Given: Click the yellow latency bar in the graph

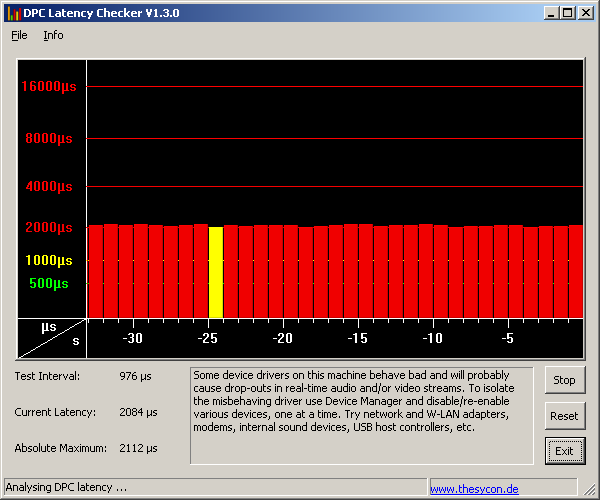Looking at the screenshot, I should point(216,272).
